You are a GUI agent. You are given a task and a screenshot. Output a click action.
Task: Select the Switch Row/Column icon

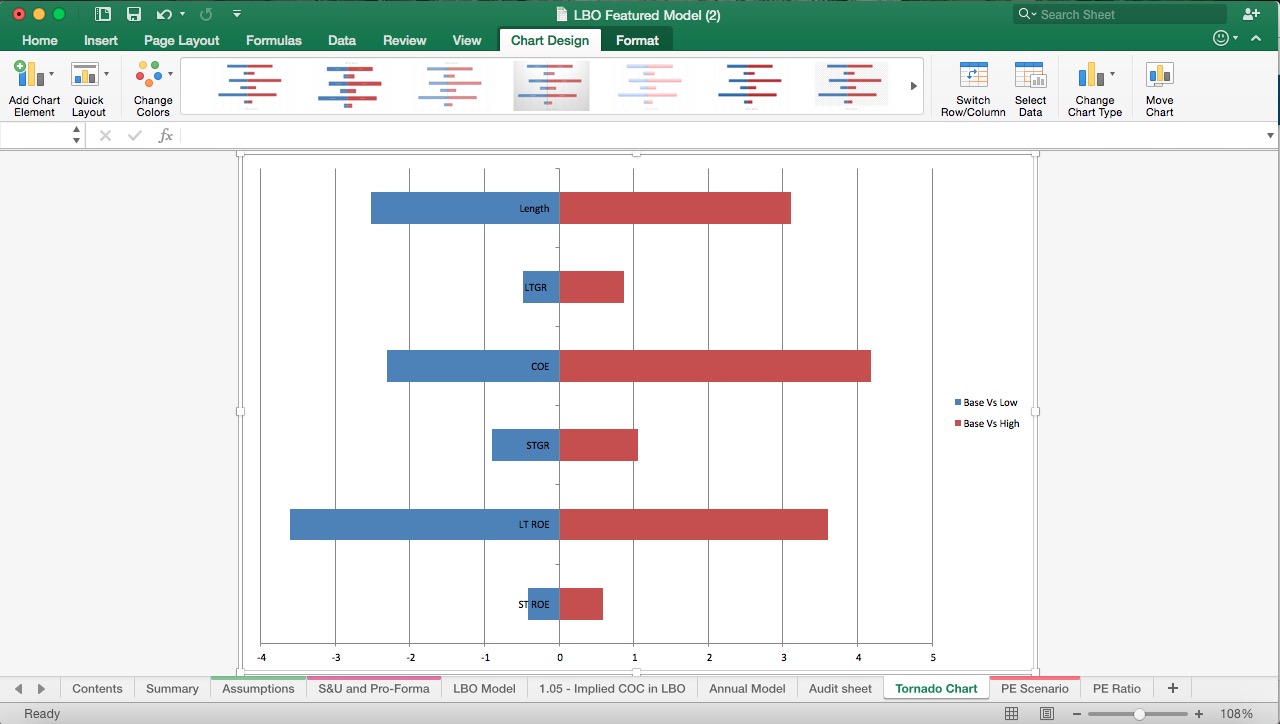click(972, 80)
